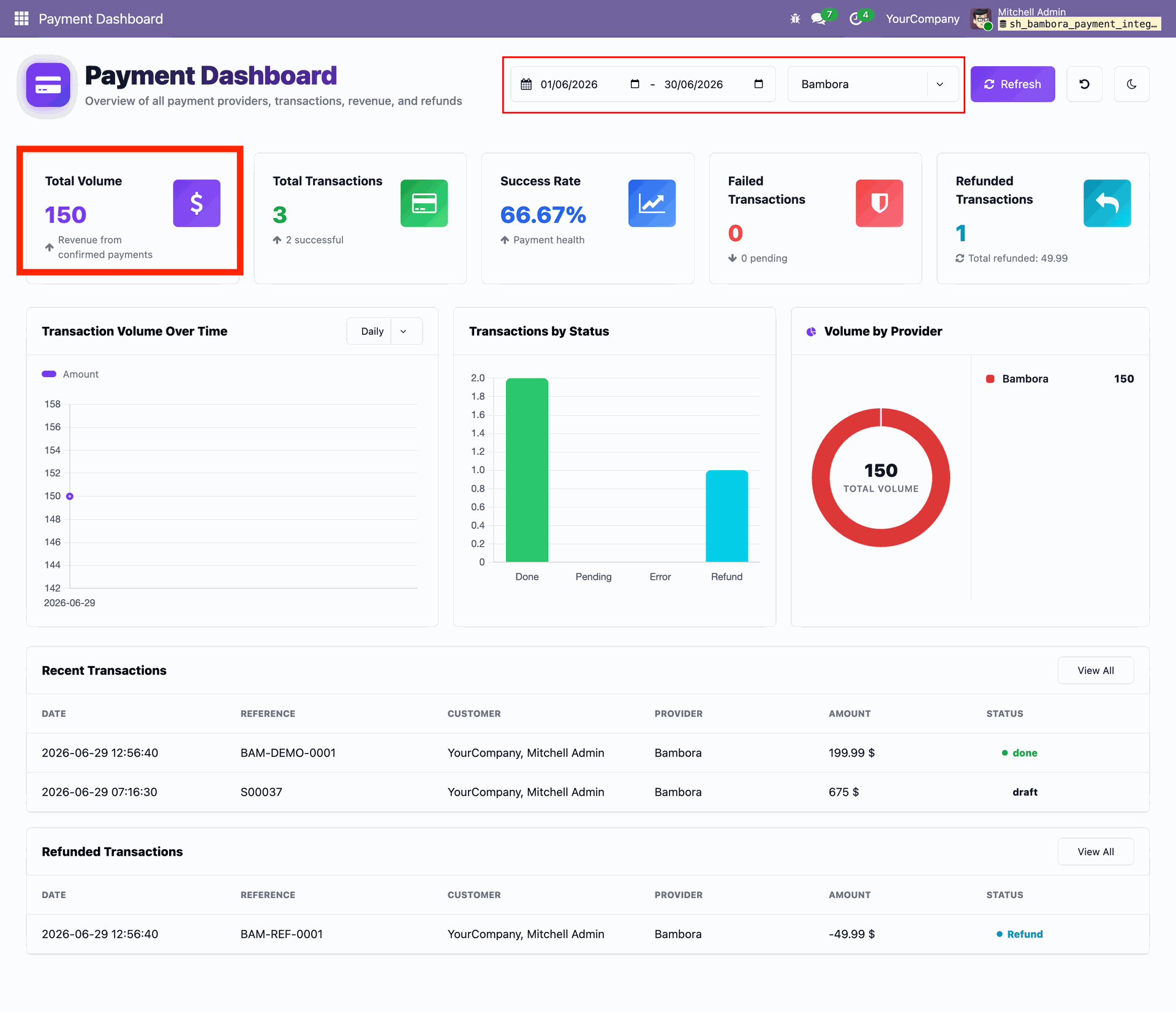Click the Success Rate chart icon

point(652,203)
